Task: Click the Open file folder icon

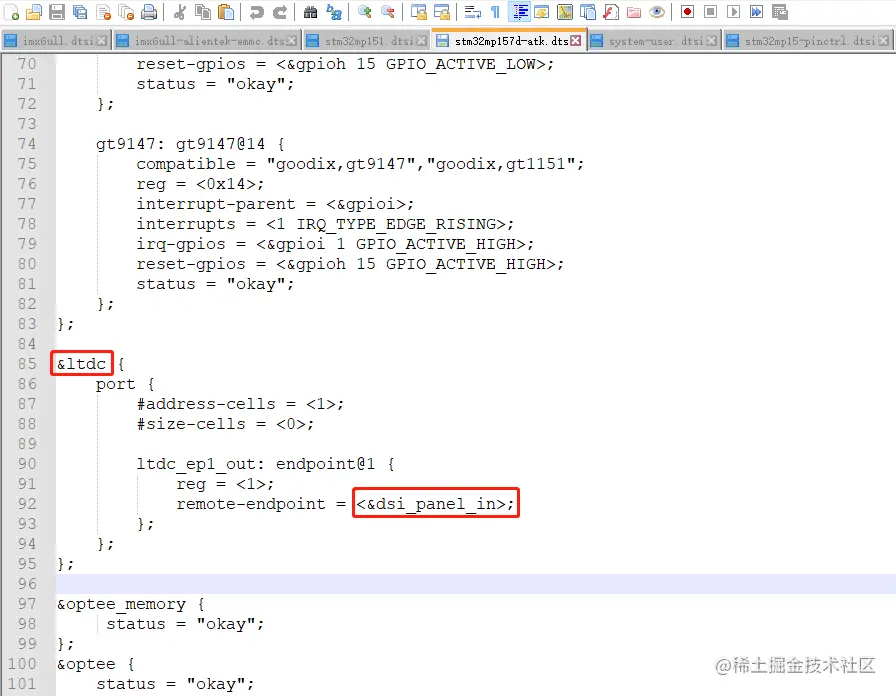Action: tap(34, 11)
